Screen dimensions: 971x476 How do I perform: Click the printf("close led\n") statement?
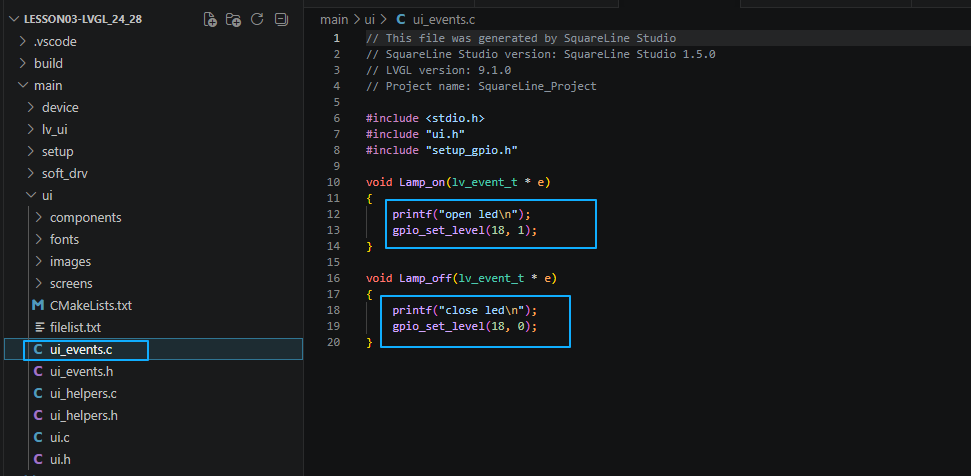tap(465, 310)
